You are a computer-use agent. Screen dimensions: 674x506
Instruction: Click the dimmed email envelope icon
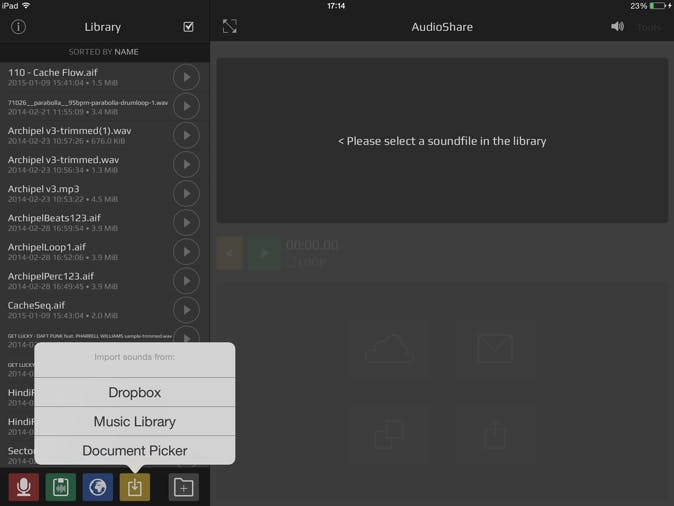pos(495,349)
